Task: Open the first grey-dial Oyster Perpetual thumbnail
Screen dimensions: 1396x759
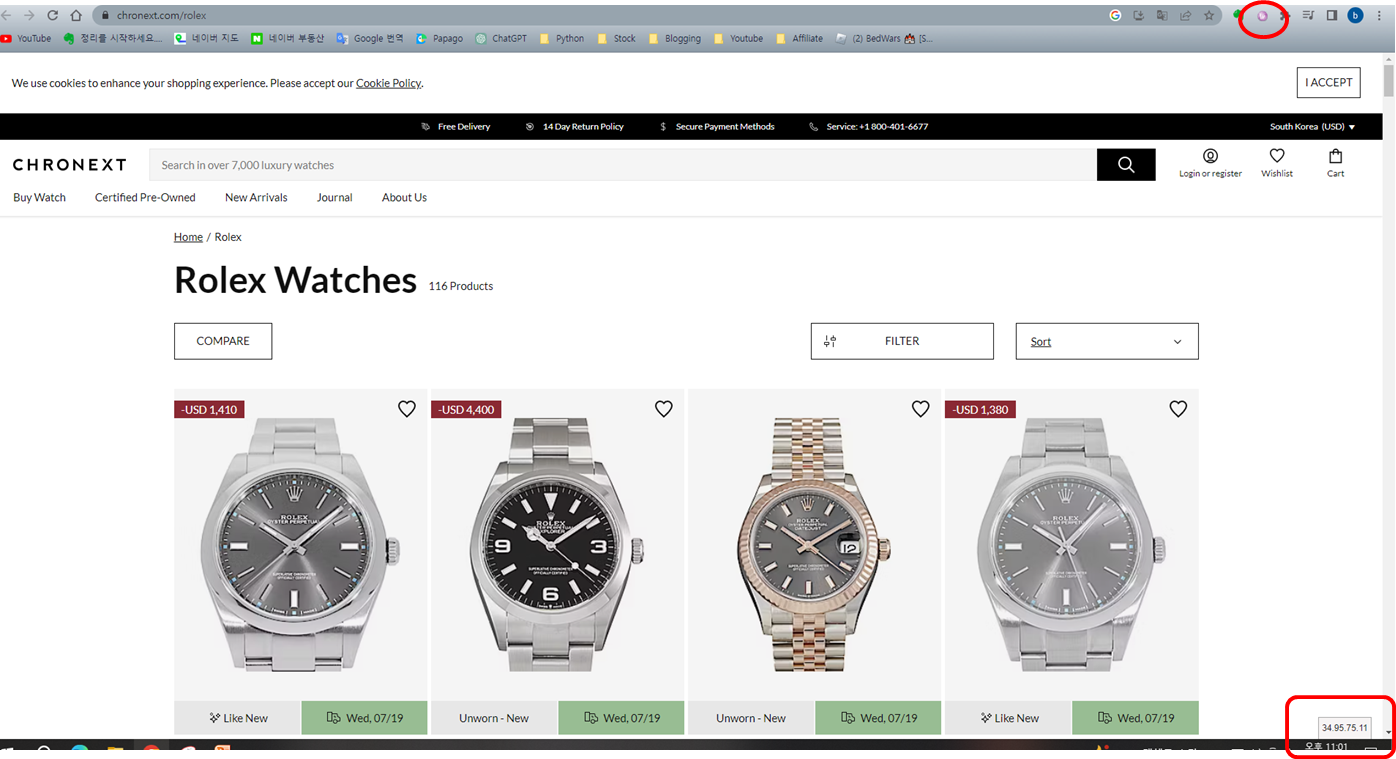Action: click(x=301, y=545)
